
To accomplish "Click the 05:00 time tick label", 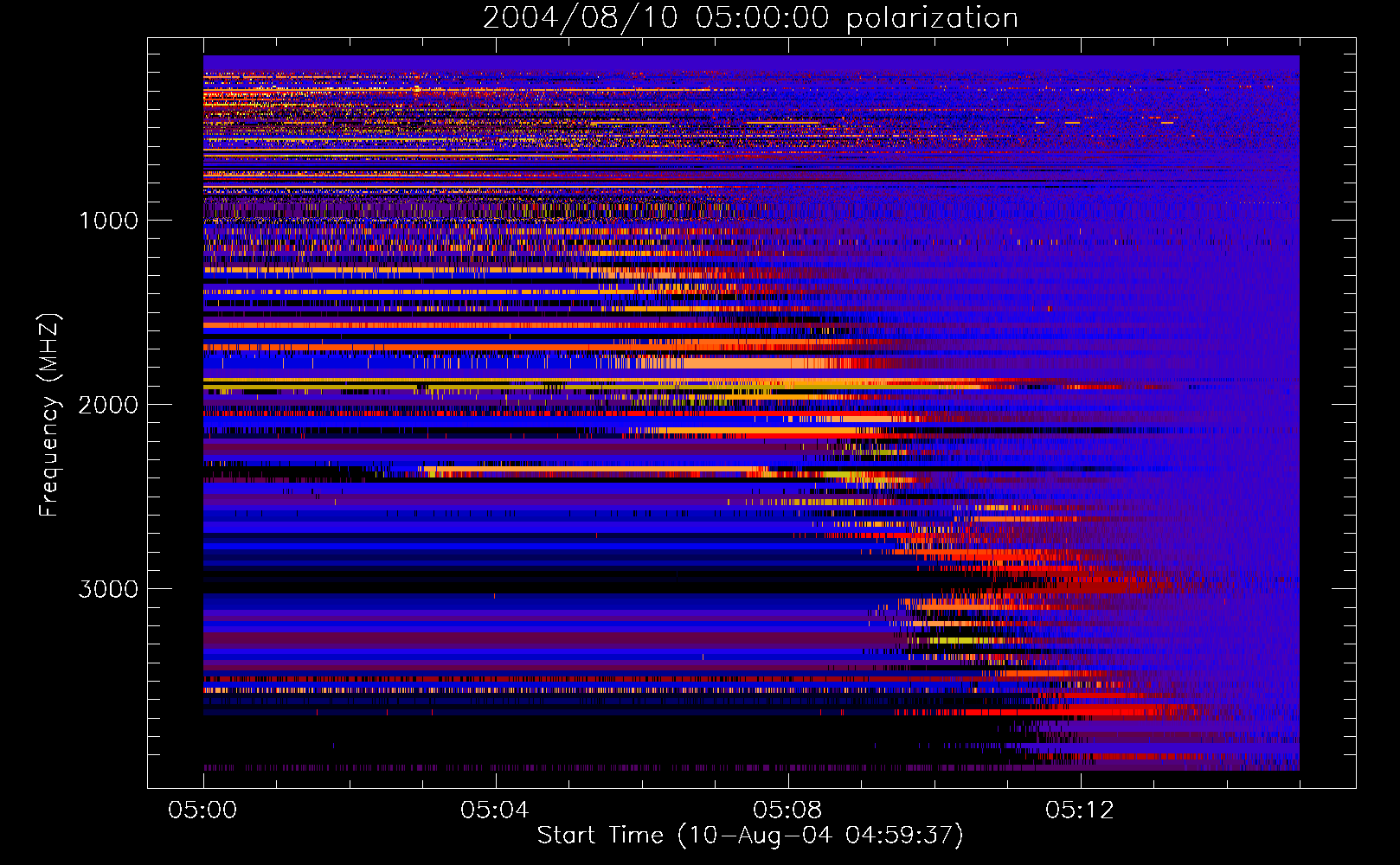I will point(203,810).
